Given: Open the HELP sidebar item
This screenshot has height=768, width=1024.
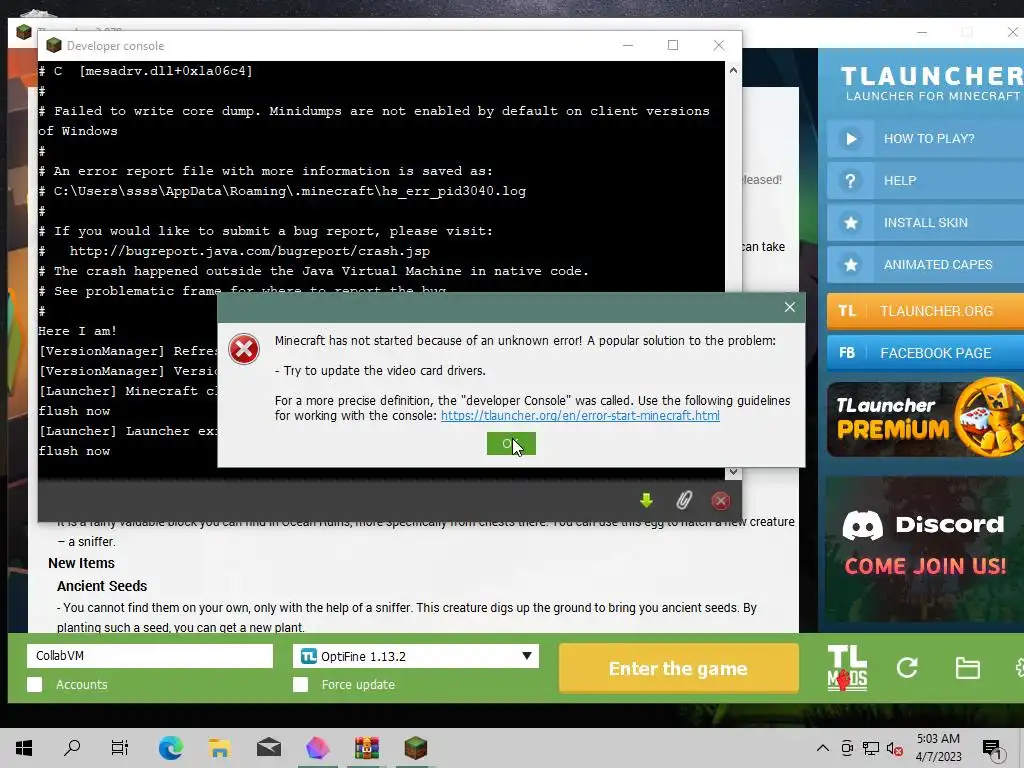Looking at the screenshot, I should tap(925, 181).
